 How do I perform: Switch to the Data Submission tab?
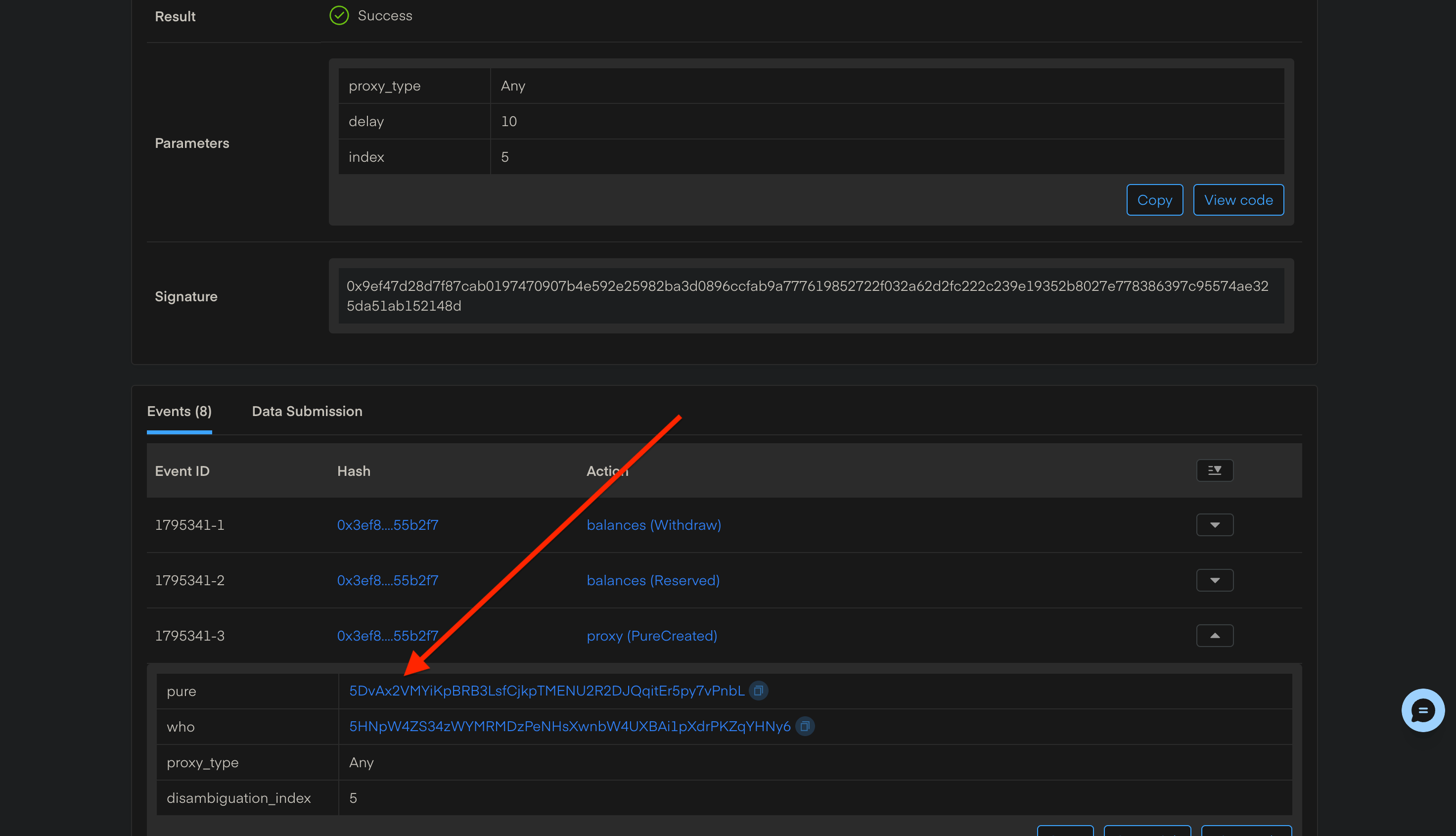click(307, 411)
